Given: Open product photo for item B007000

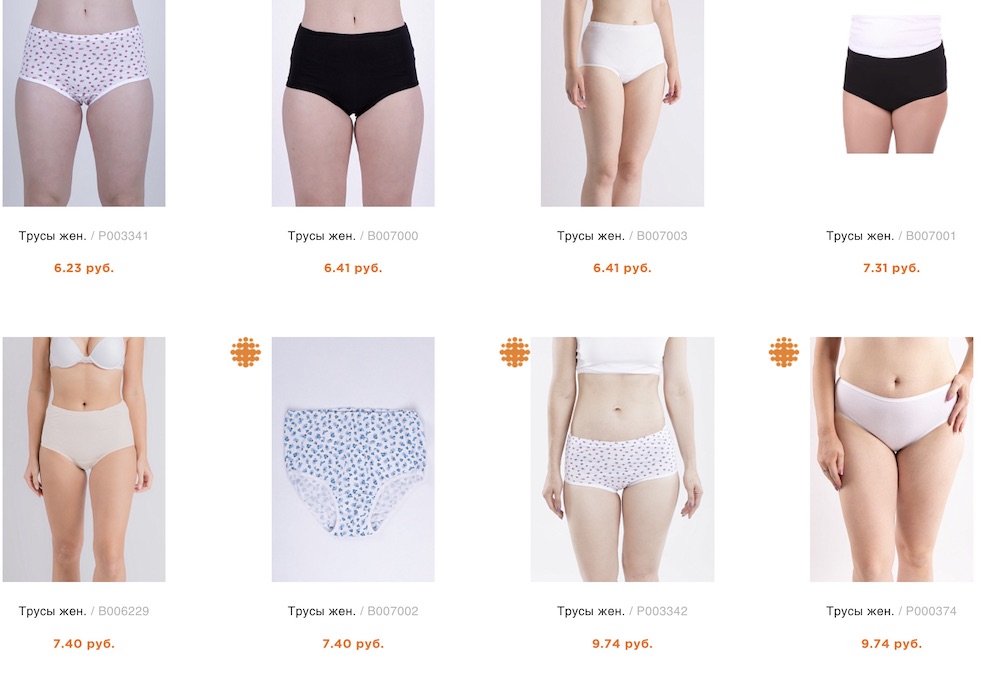Looking at the screenshot, I should pyautogui.click(x=353, y=103).
